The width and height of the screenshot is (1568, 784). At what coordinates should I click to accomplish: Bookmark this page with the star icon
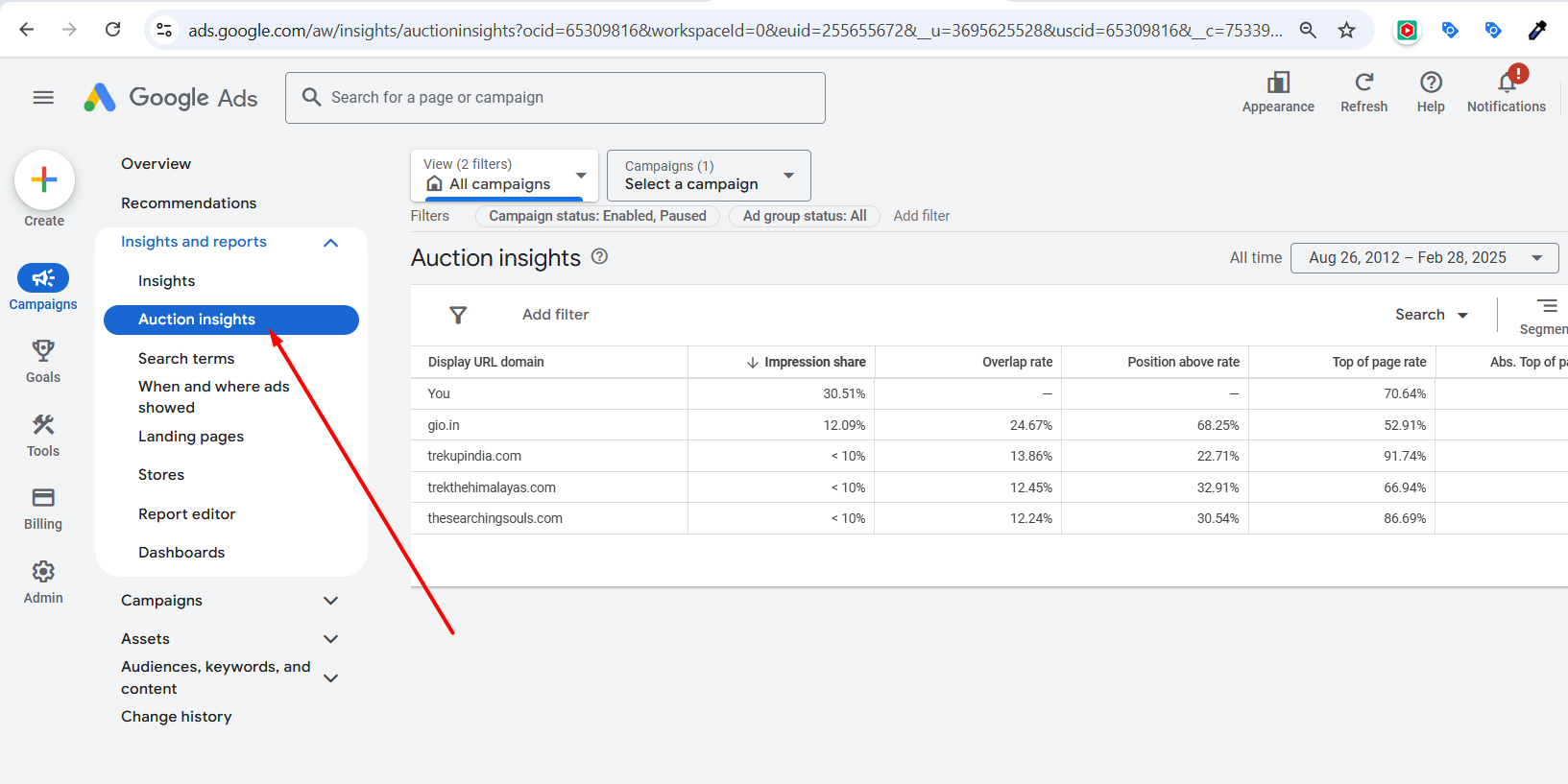(x=1347, y=30)
